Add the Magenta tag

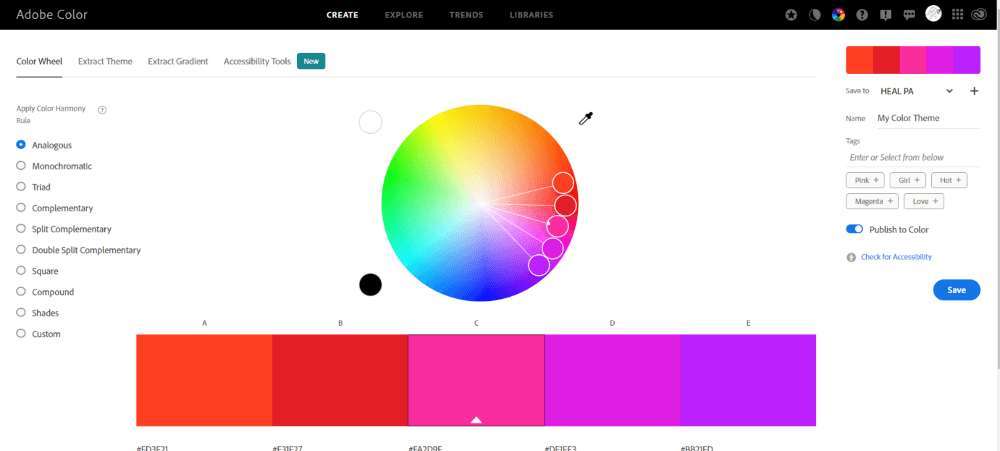pyautogui.click(x=872, y=201)
